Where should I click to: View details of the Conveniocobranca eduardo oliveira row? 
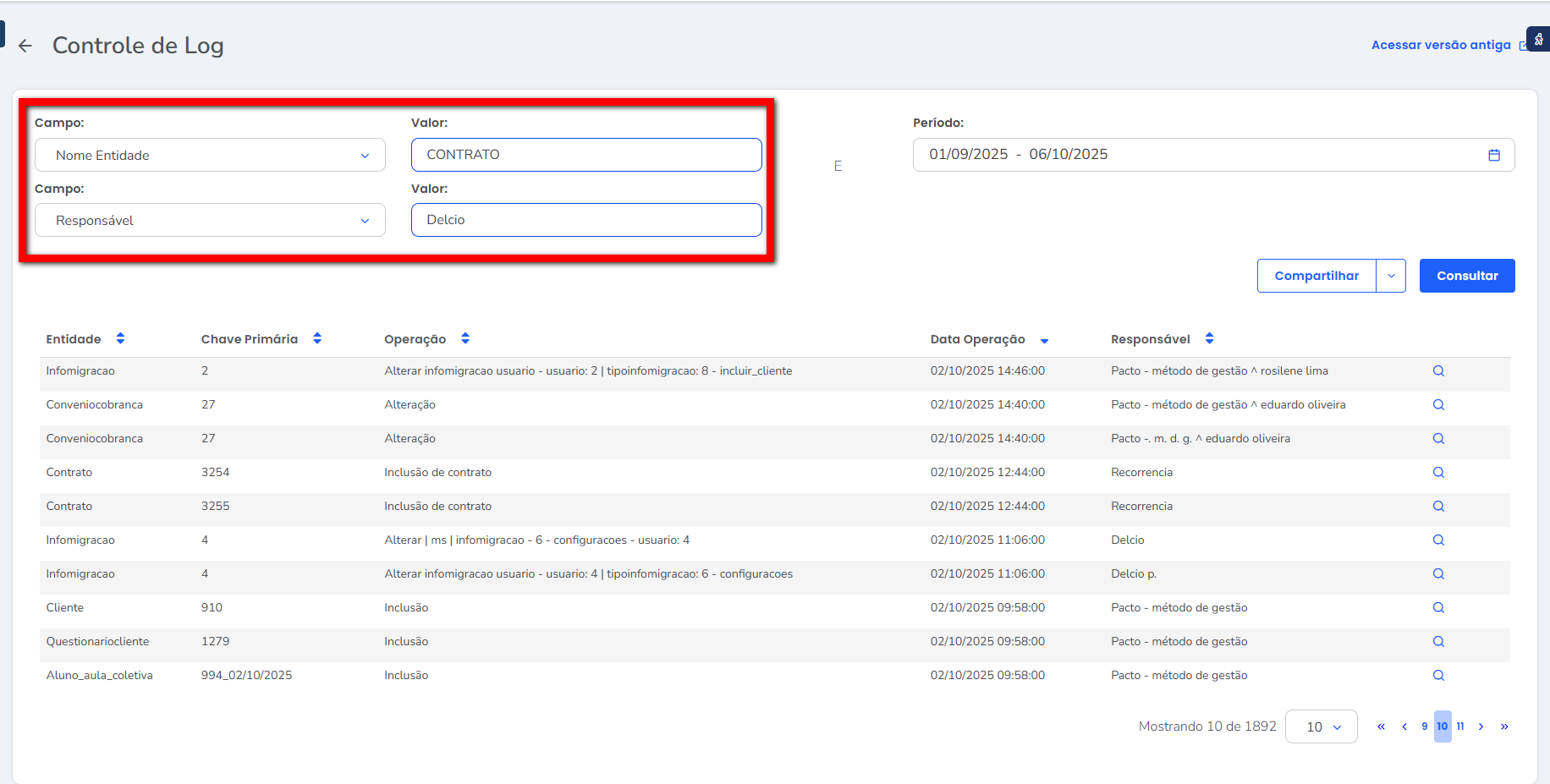(x=1438, y=405)
